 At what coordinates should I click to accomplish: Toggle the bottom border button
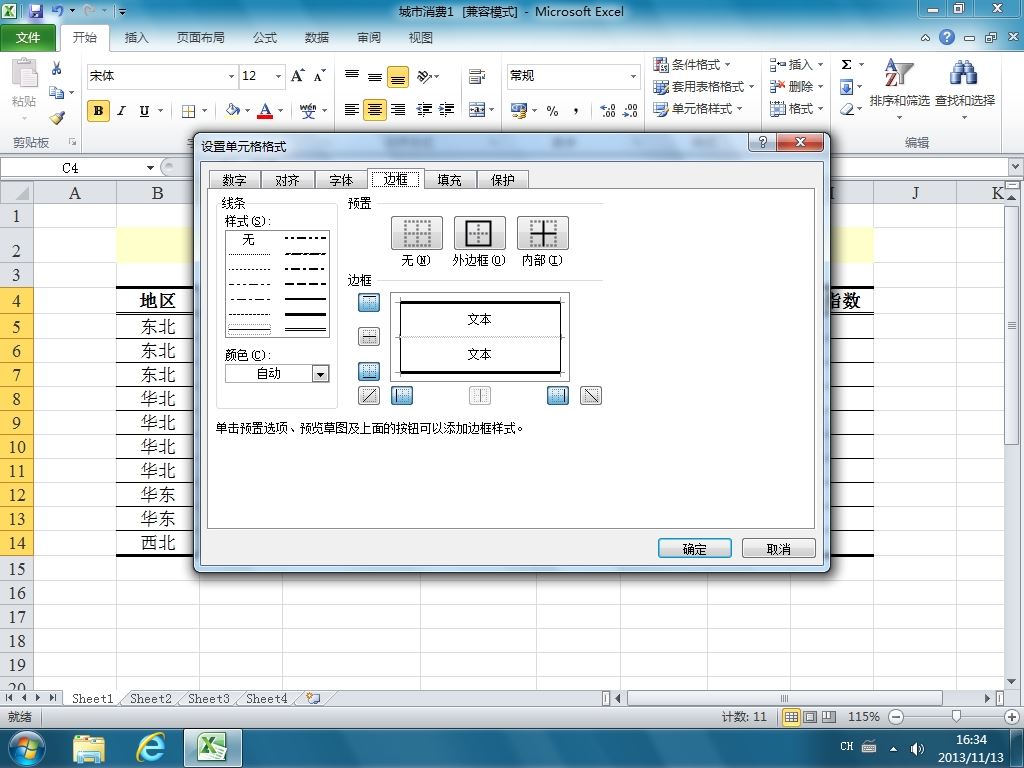click(369, 371)
